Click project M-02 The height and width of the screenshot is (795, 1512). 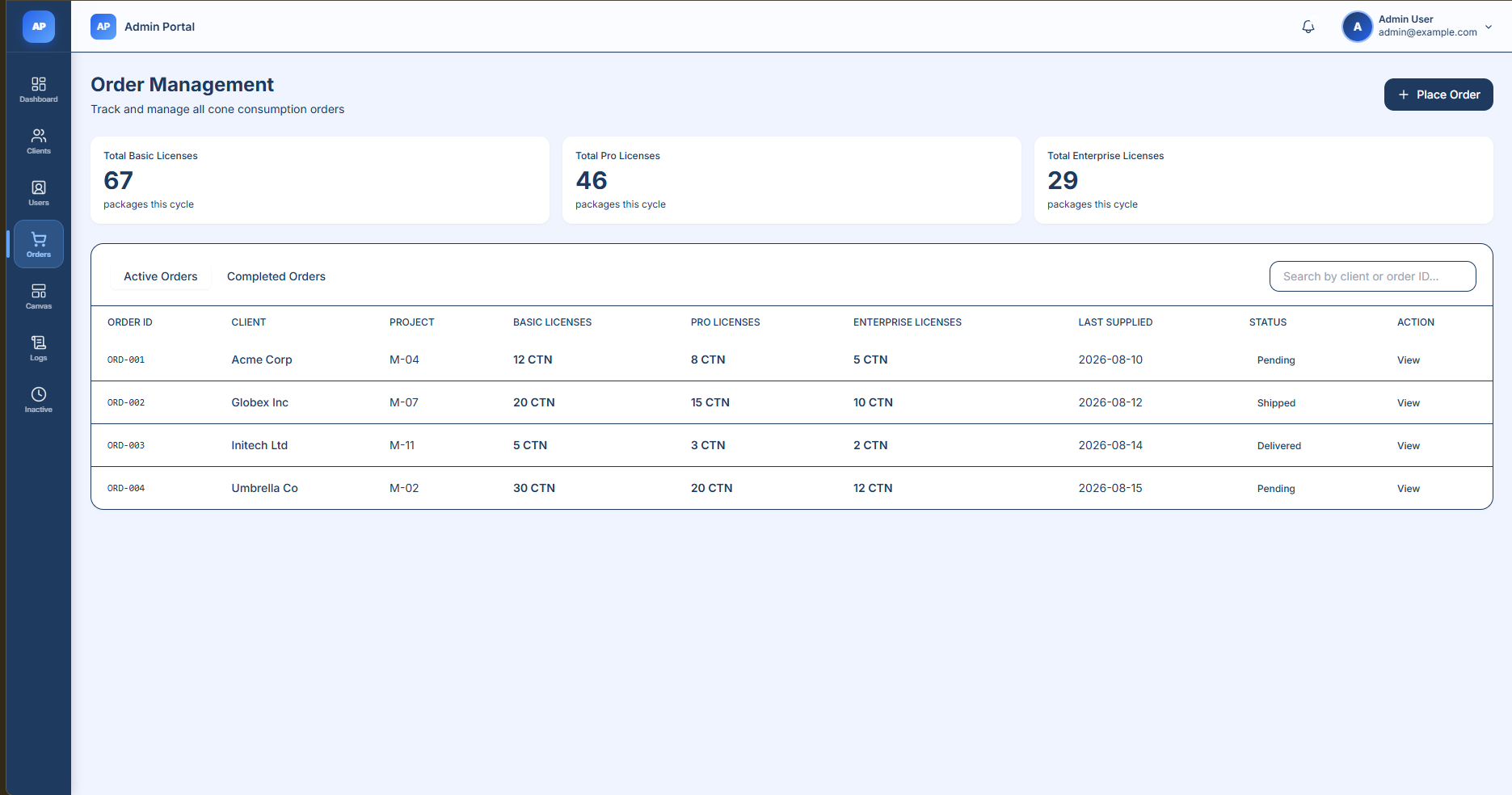(x=404, y=488)
